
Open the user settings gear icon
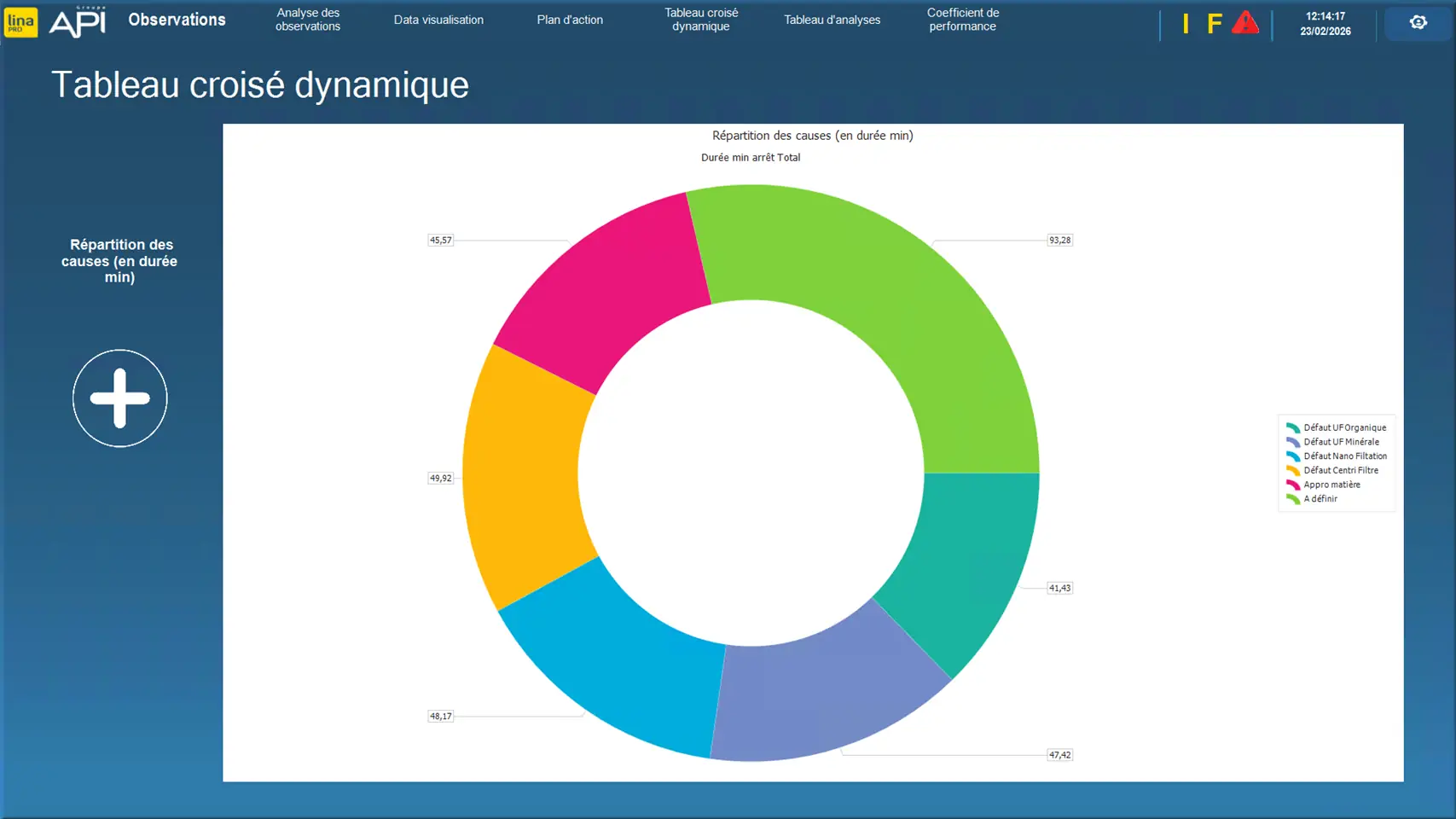(1418, 23)
